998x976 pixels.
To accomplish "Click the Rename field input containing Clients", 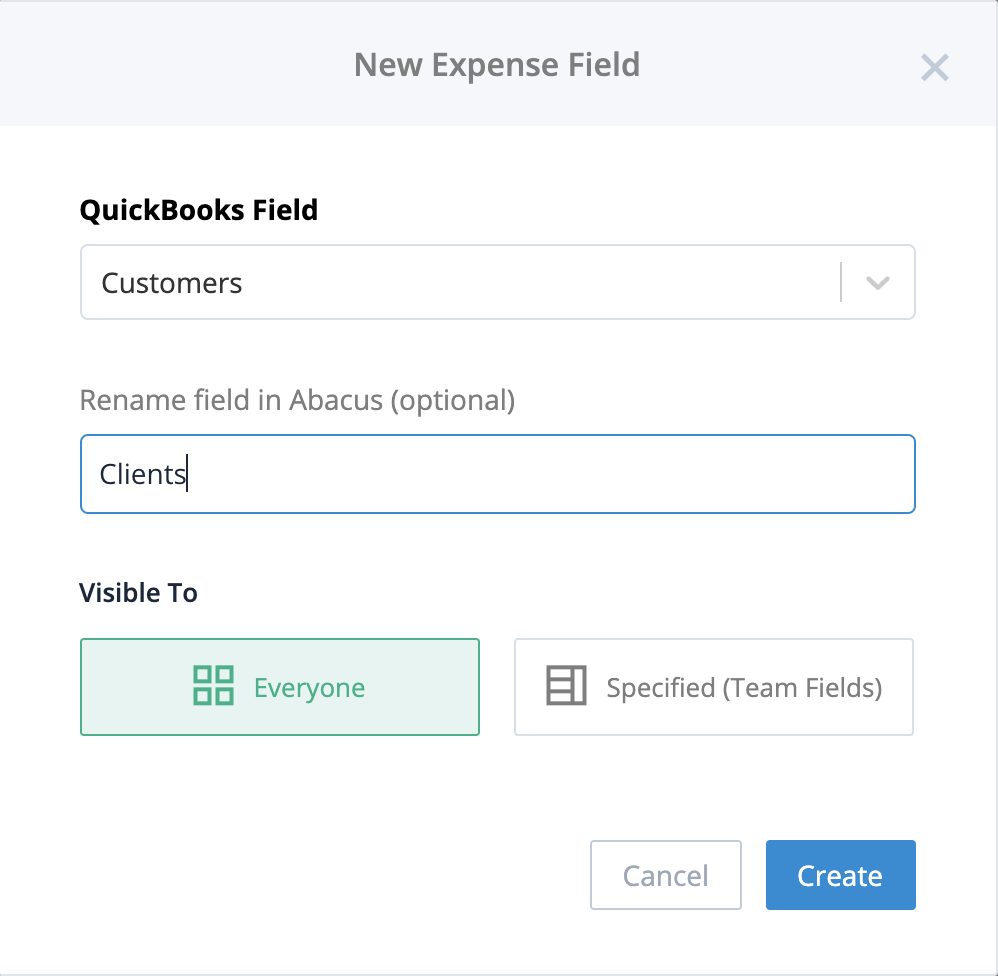I will (498, 474).
